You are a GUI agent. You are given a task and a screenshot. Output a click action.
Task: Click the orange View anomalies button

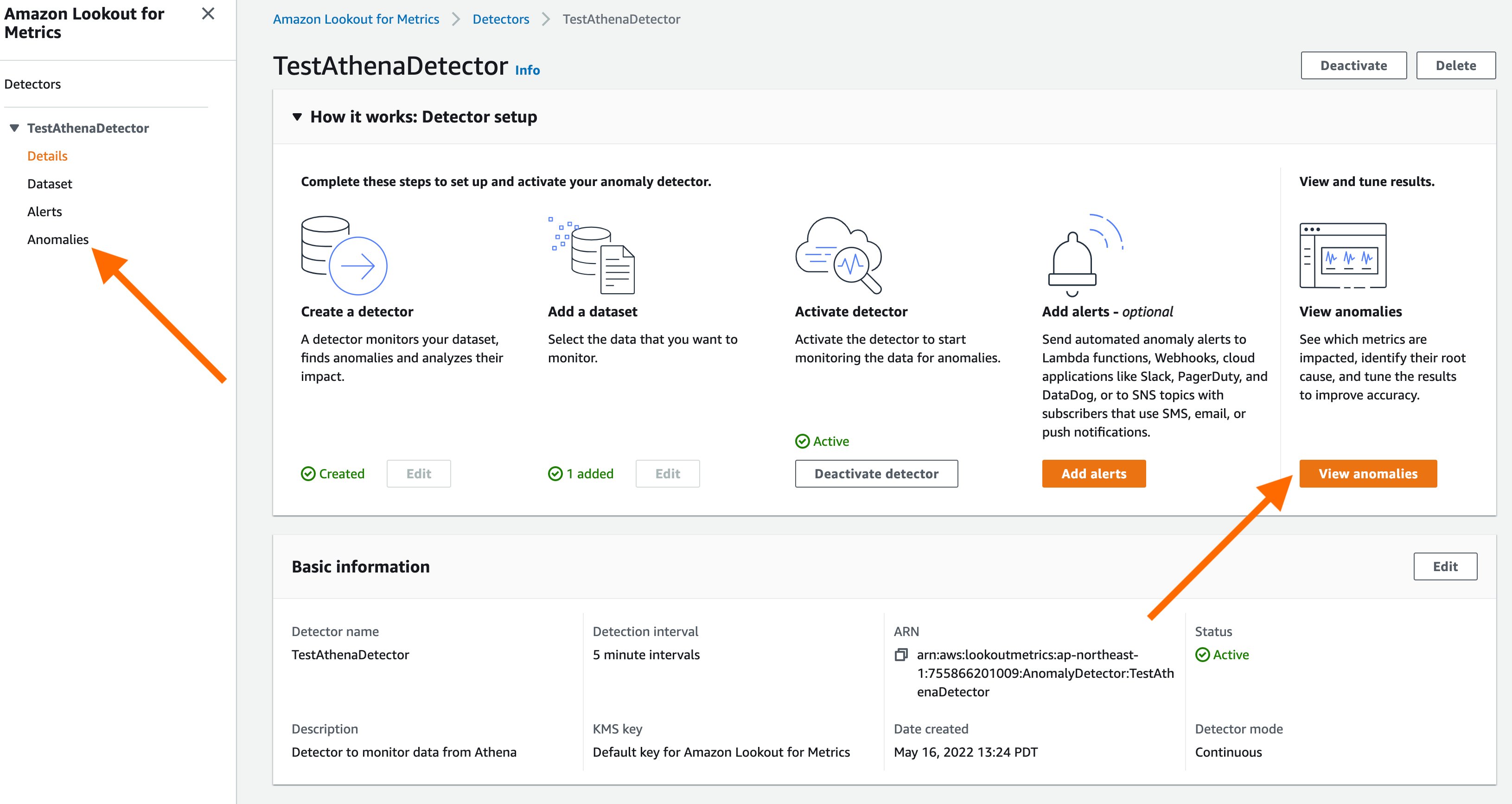(x=1368, y=473)
